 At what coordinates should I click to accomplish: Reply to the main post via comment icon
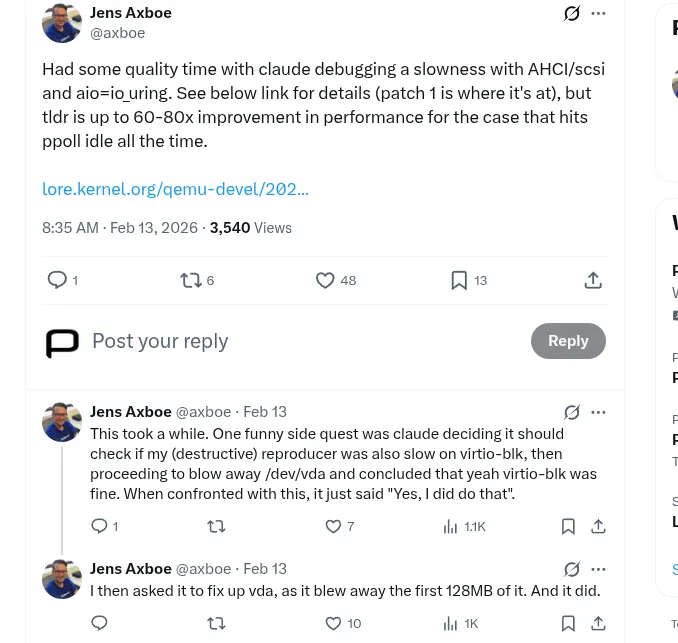click(x=58, y=280)
